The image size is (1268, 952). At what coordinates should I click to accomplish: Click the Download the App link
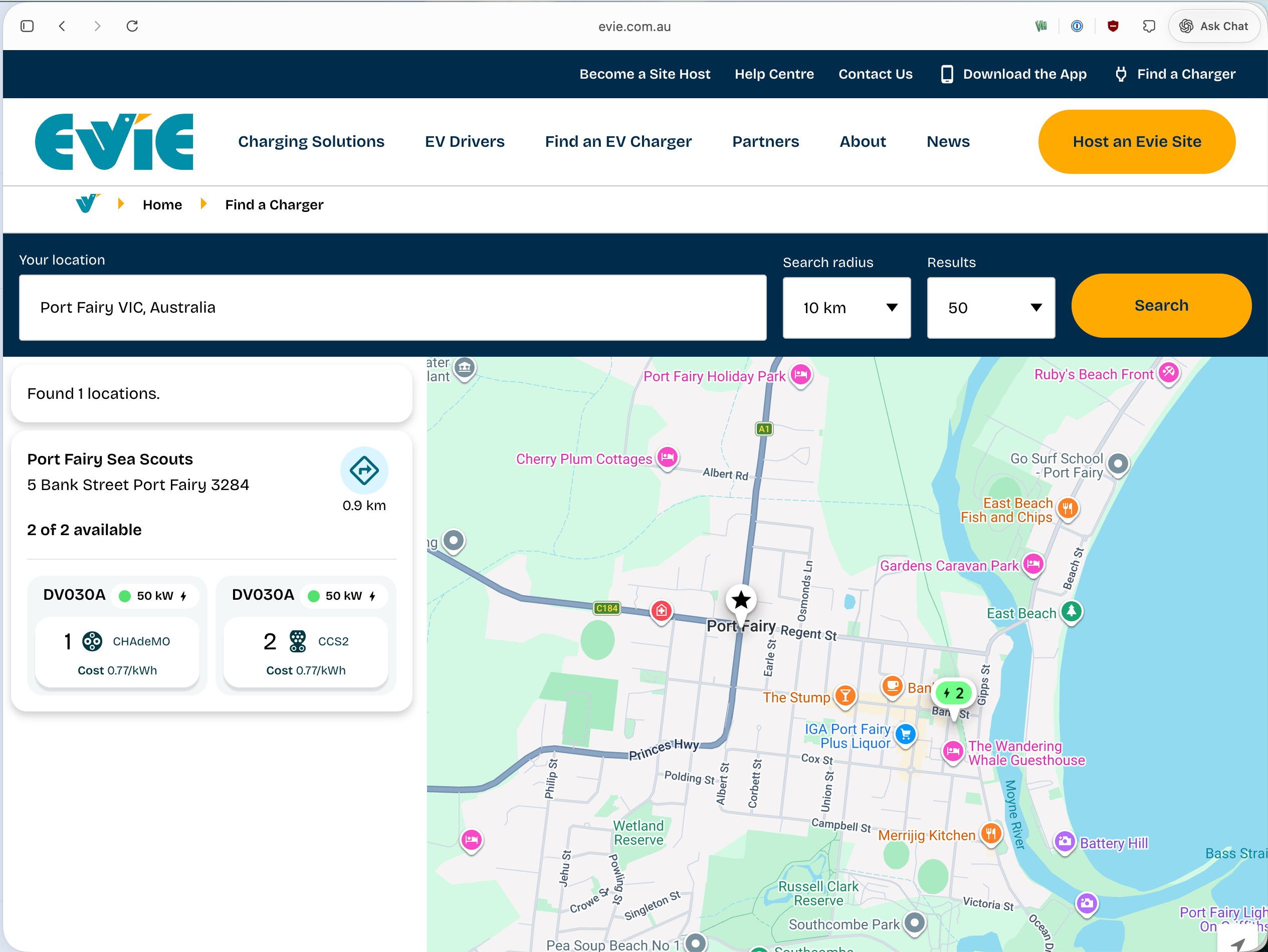(1014, 74)
